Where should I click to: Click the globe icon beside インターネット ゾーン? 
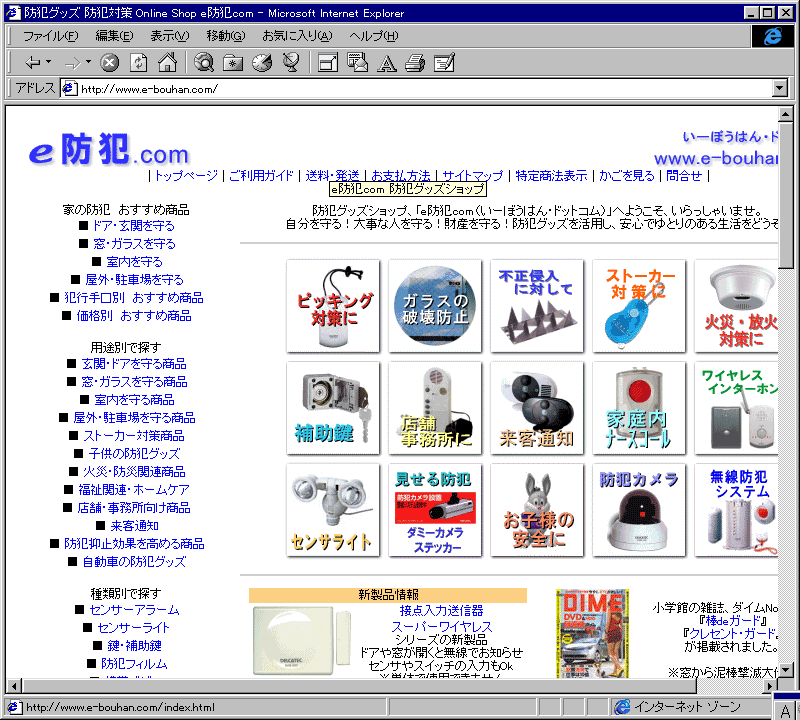click(x=622, y=707)
